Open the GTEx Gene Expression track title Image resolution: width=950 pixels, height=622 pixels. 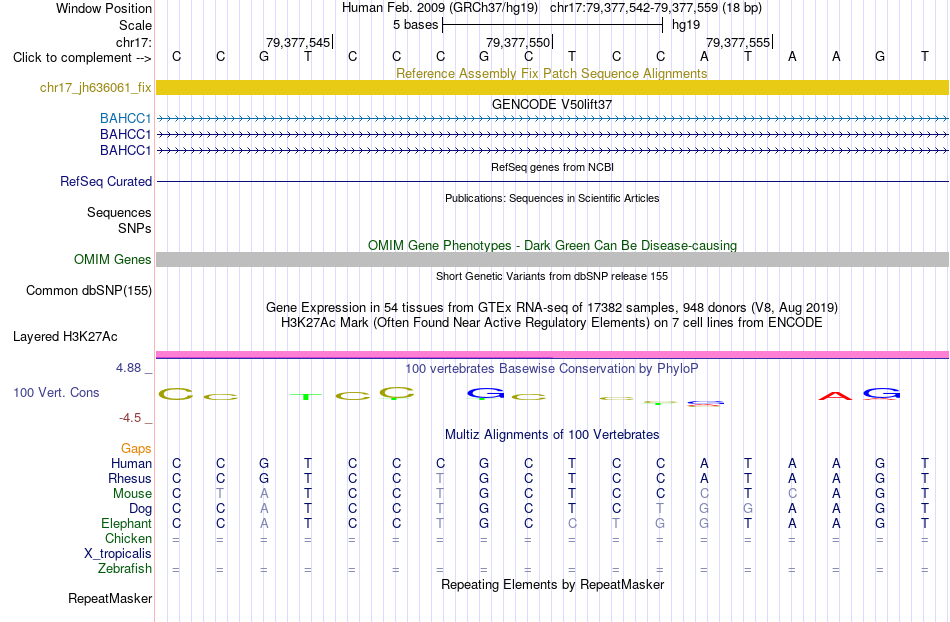click(552, 308)
